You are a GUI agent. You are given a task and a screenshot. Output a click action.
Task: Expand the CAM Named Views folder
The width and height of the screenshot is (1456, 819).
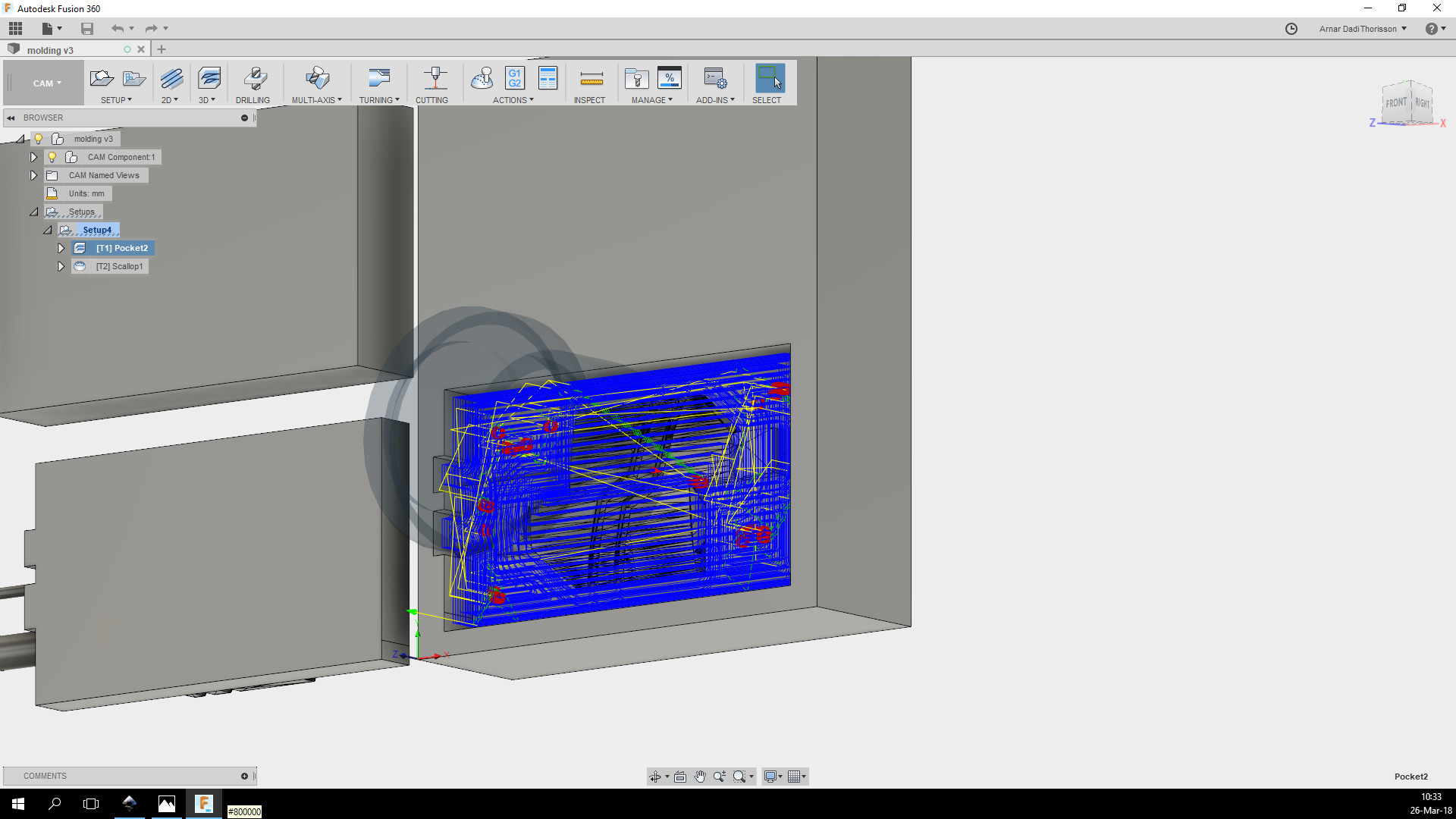pyautogui.click(x=33, y=175)
